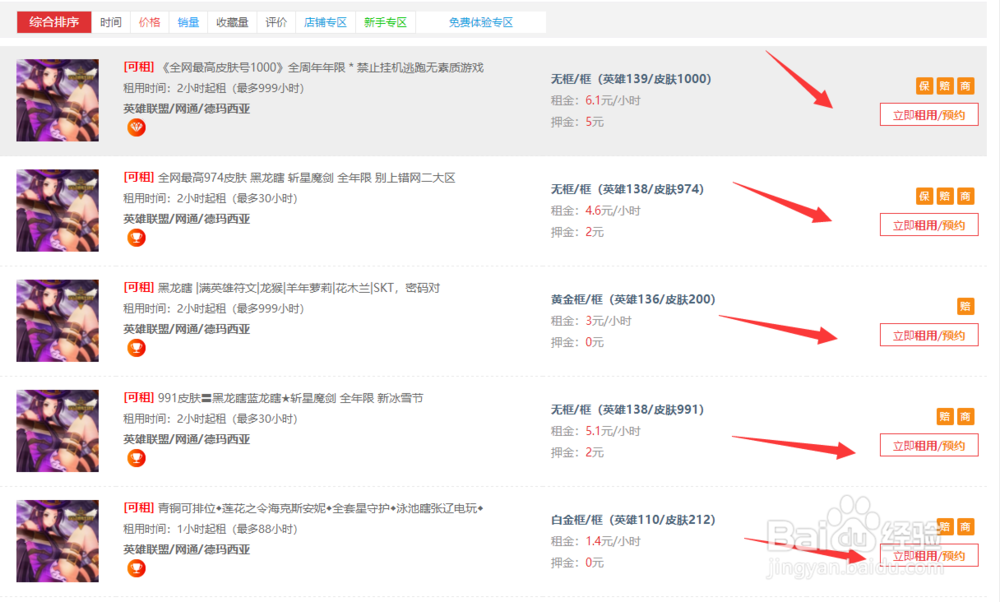Click trophy badge icon on 皮肤200 listing

point(136,348)
